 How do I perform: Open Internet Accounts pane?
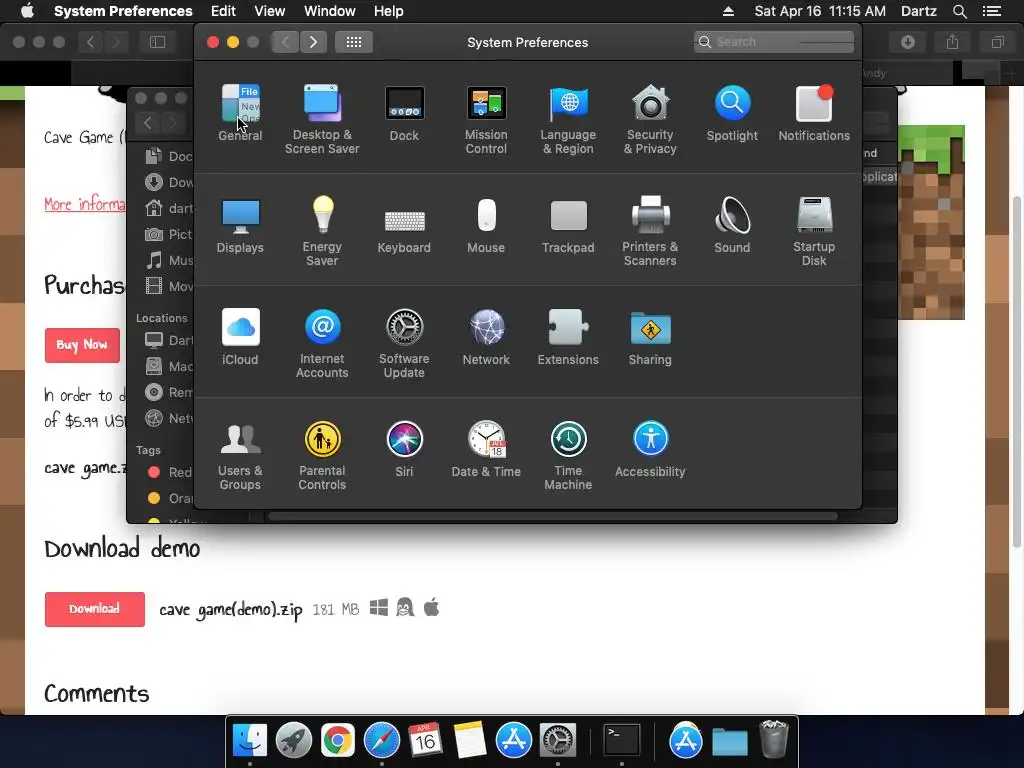[322, 344]
